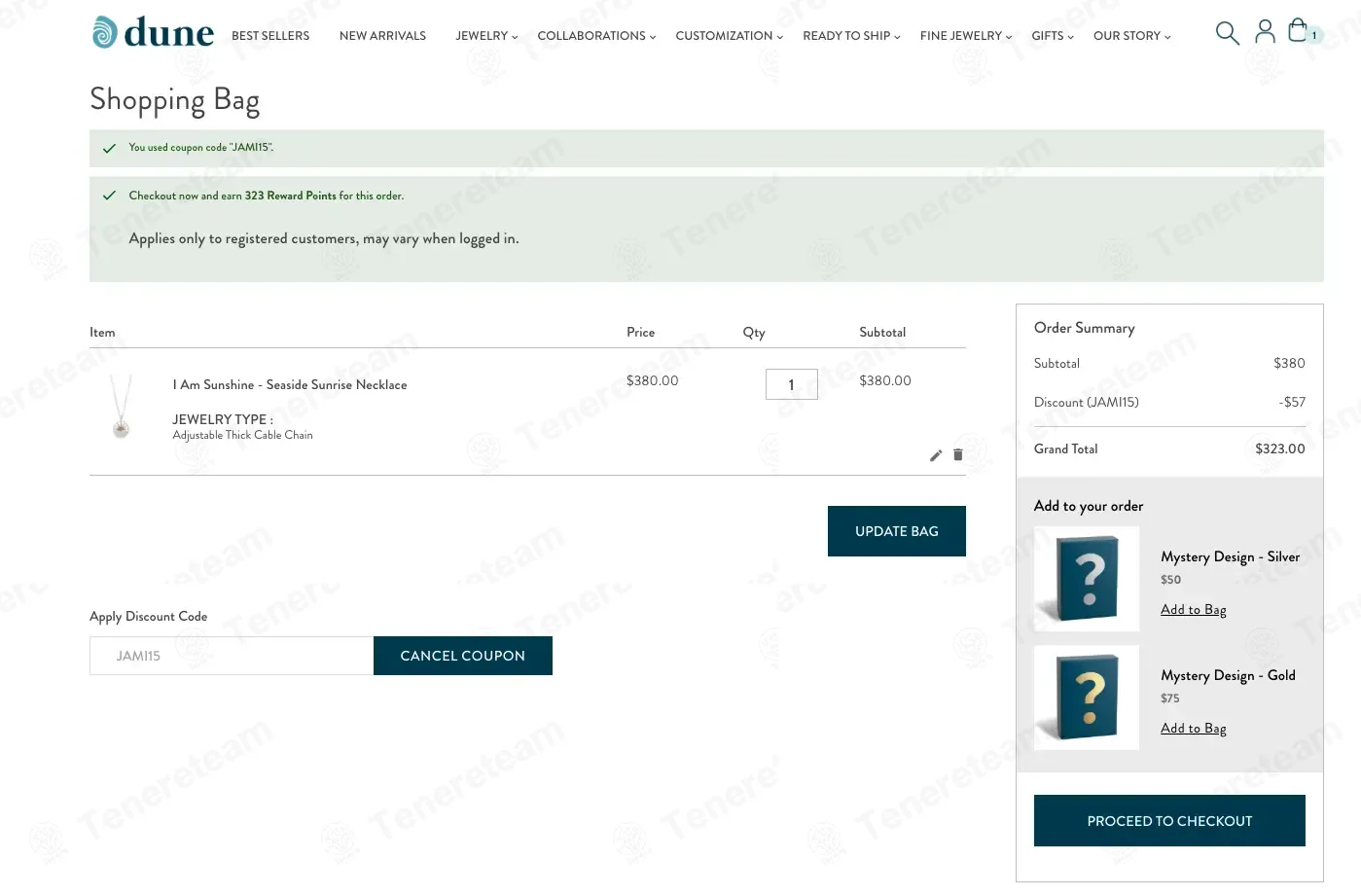This screenshot has height=896, width=1361.
Task: Click the Cancel Coupon button
Action: click(x=463, y=656)
